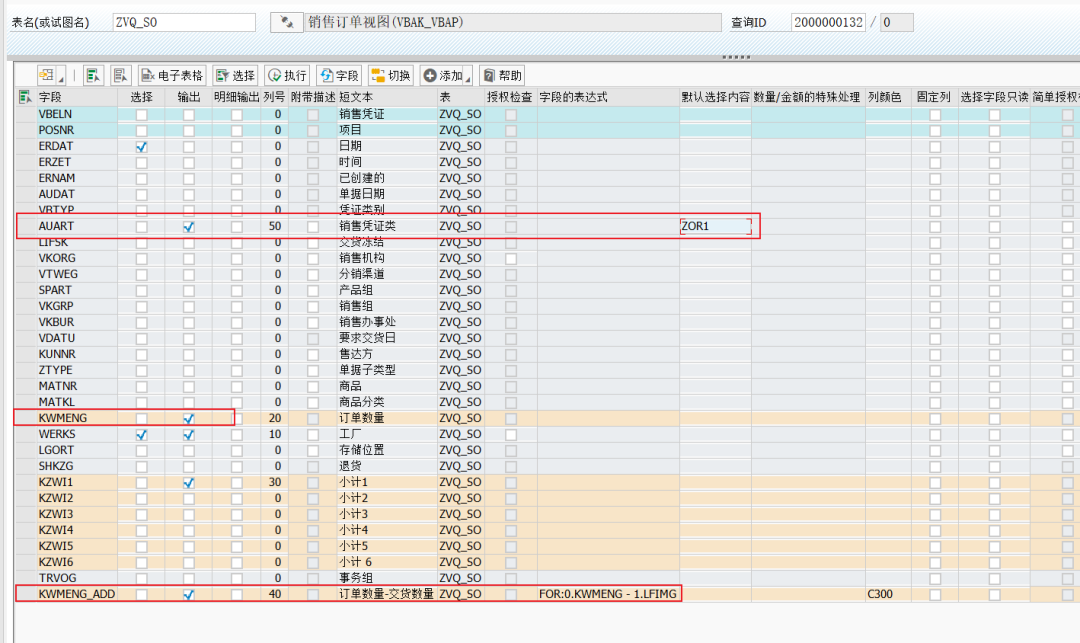This screenshot has width=1080, height=643.
Task: Click the deselect-all rows toolbar icon
Action: (121, 75)
